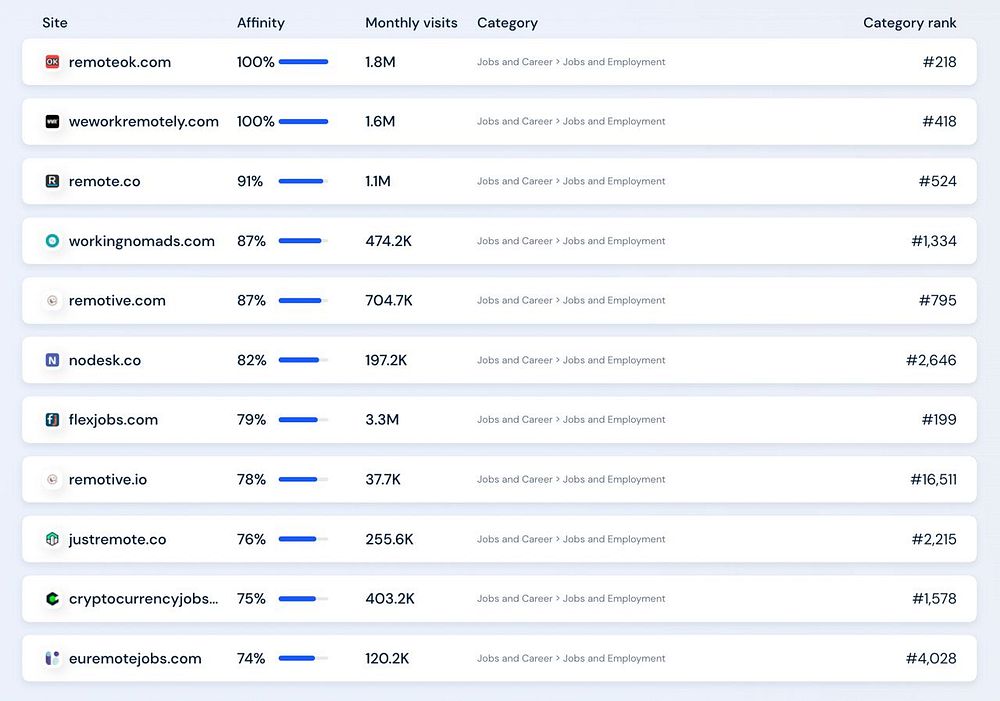Click the Monthly visits column header
The height and width of the screenshot is (701, 1000).
[411, 23]
